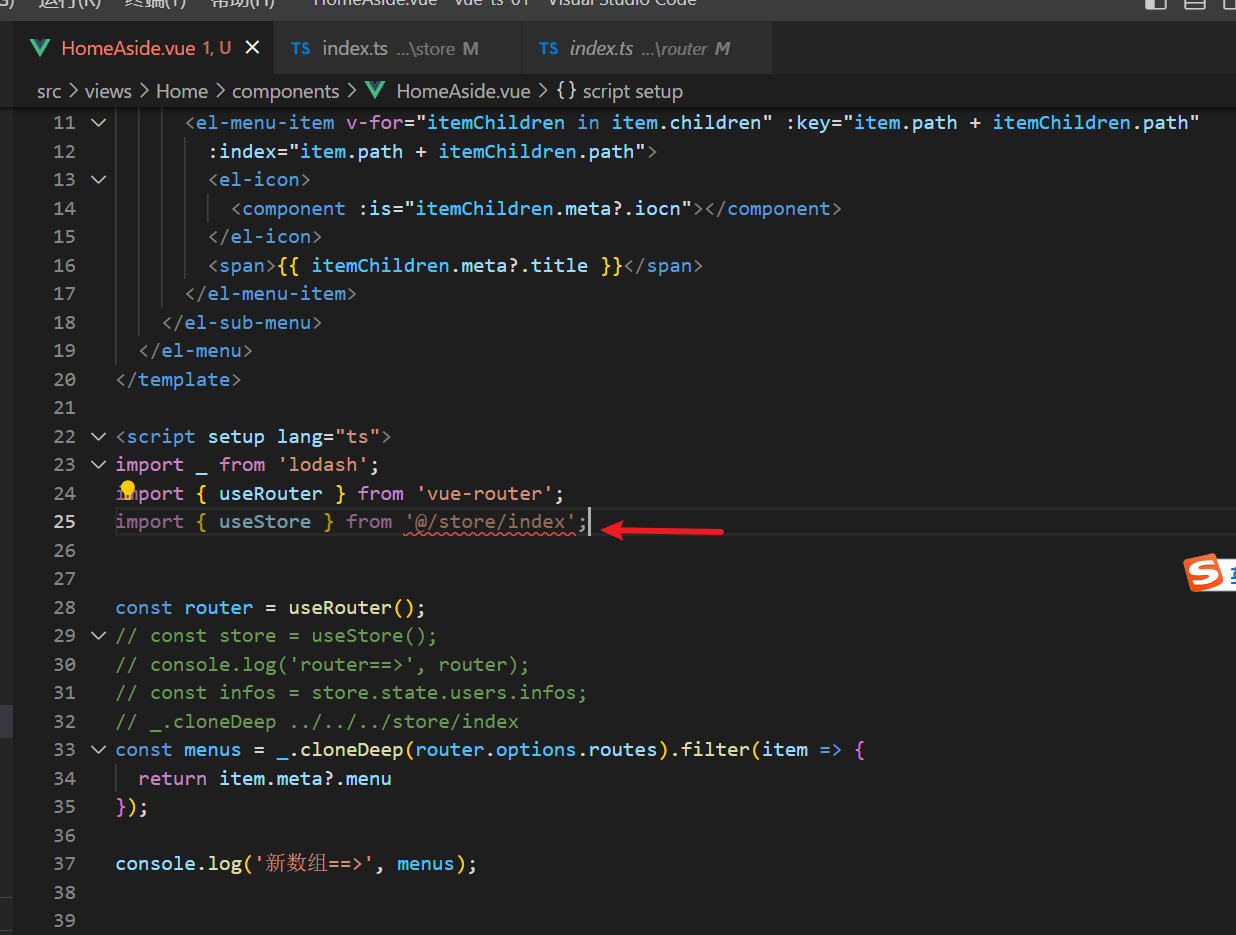This screenshot has width=1236, height=935.
Task: Click the Sogou input method icon
Action: tap(1204, 573)
